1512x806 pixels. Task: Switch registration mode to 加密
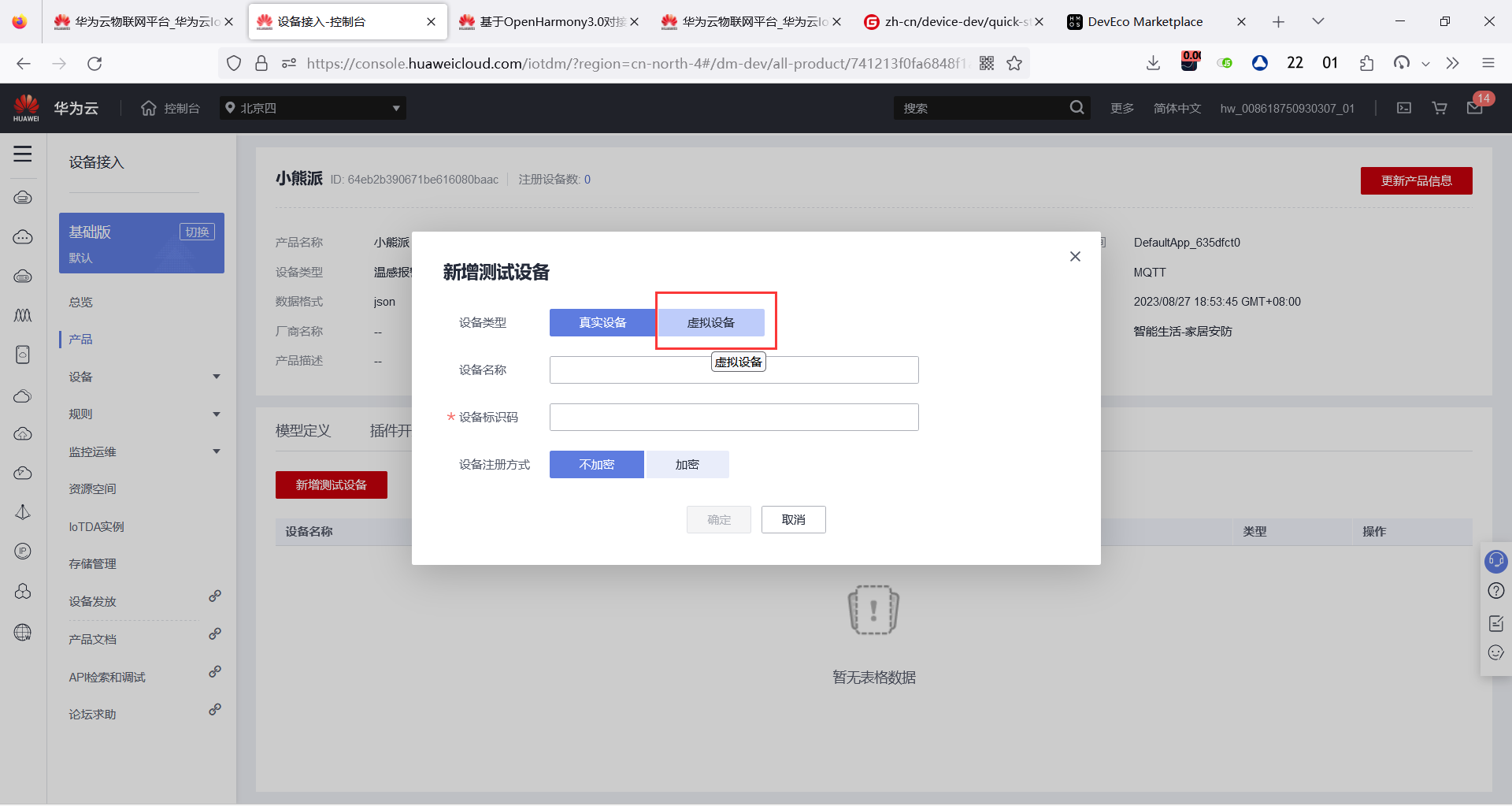tap(687, 464)
